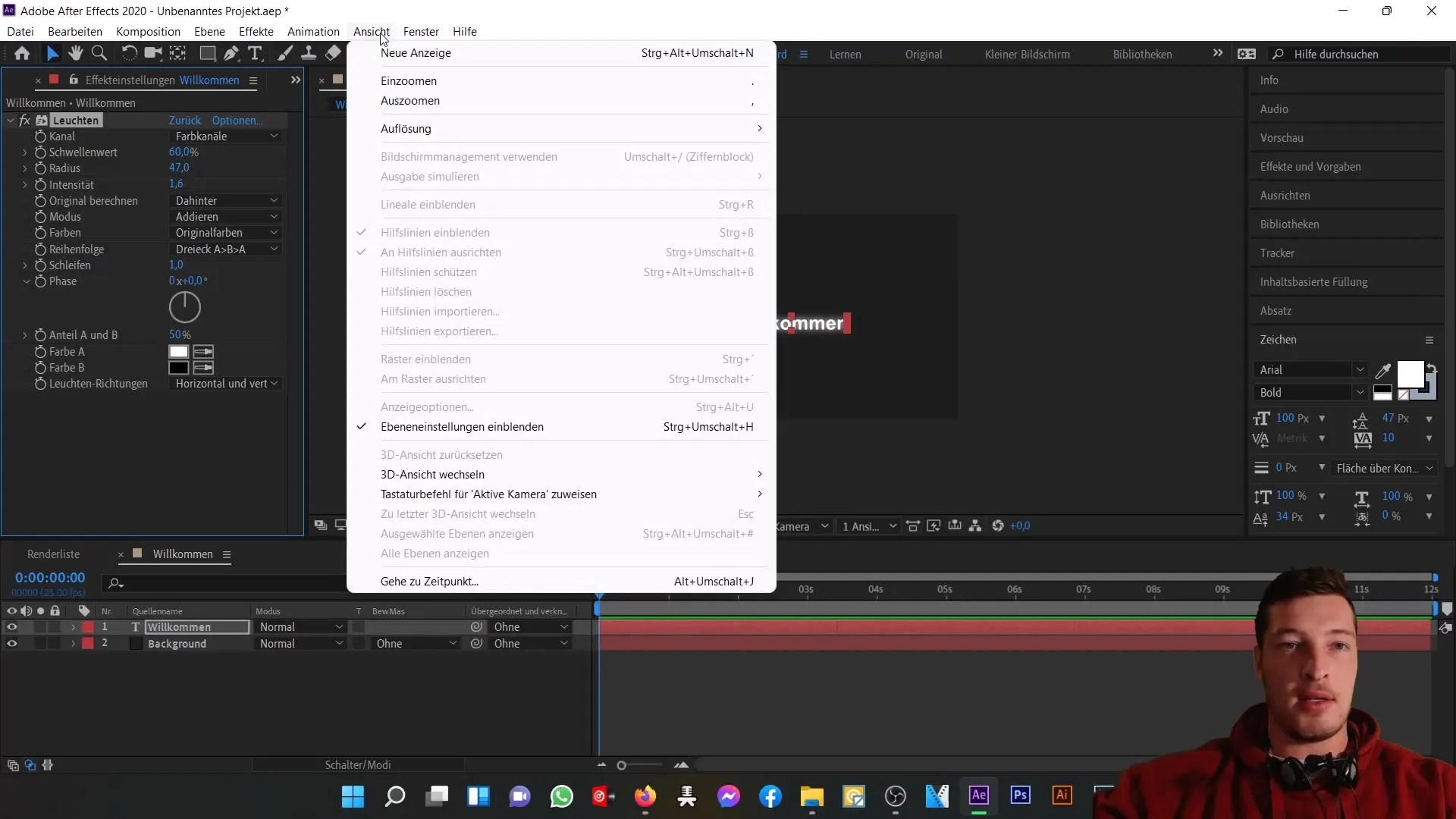The width and height of the screenshot is (1456, 819).
Task: Select the Eraser tool
Action: (x=333, y=54)
